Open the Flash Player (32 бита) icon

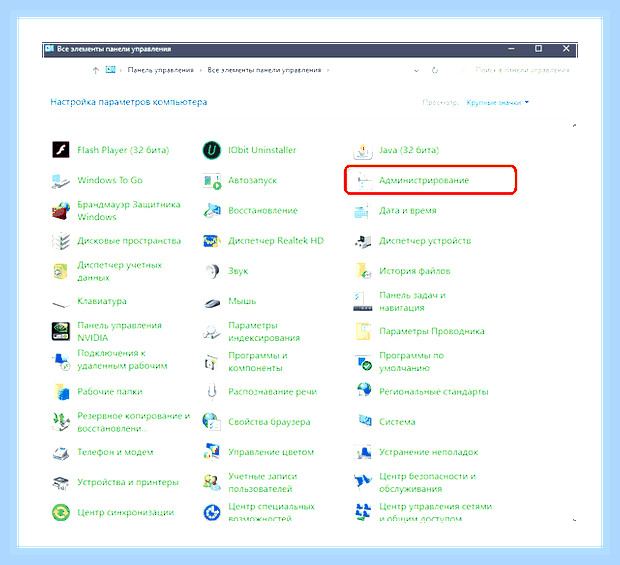click(x=61, y=150)
